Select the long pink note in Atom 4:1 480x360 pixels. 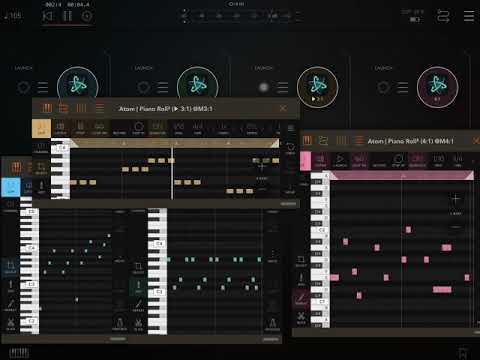click(x=442, y=290)
